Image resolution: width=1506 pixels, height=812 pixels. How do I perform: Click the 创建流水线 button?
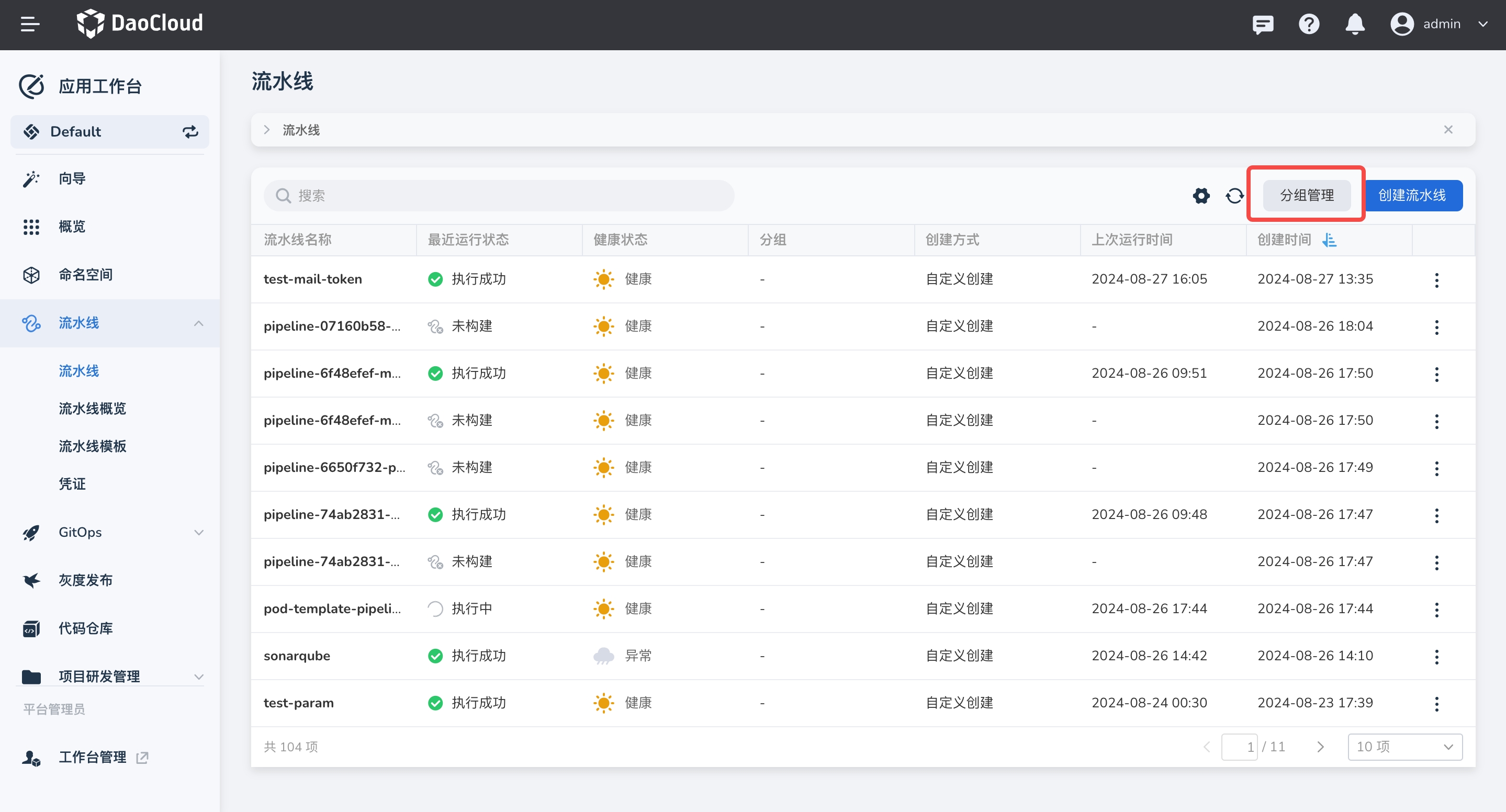[1412, 195]
